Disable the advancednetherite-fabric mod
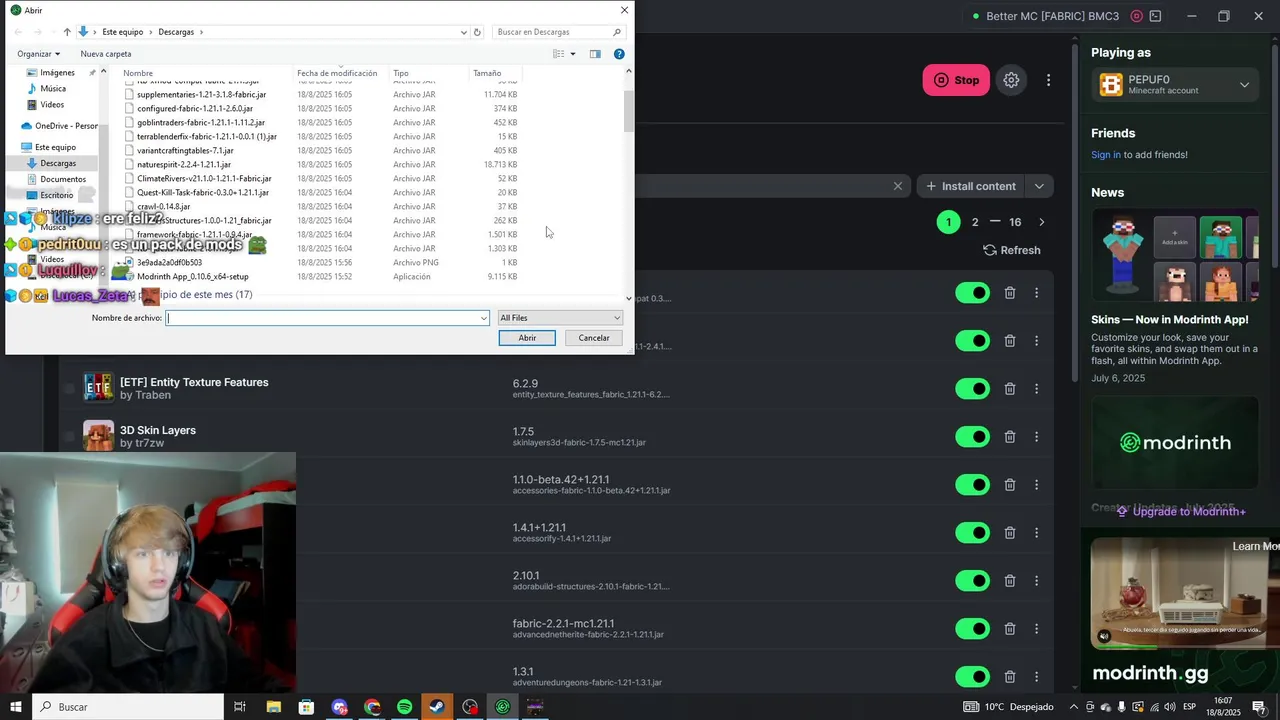The height and width of the screenshot is (720, 1280). pos(972,629)
